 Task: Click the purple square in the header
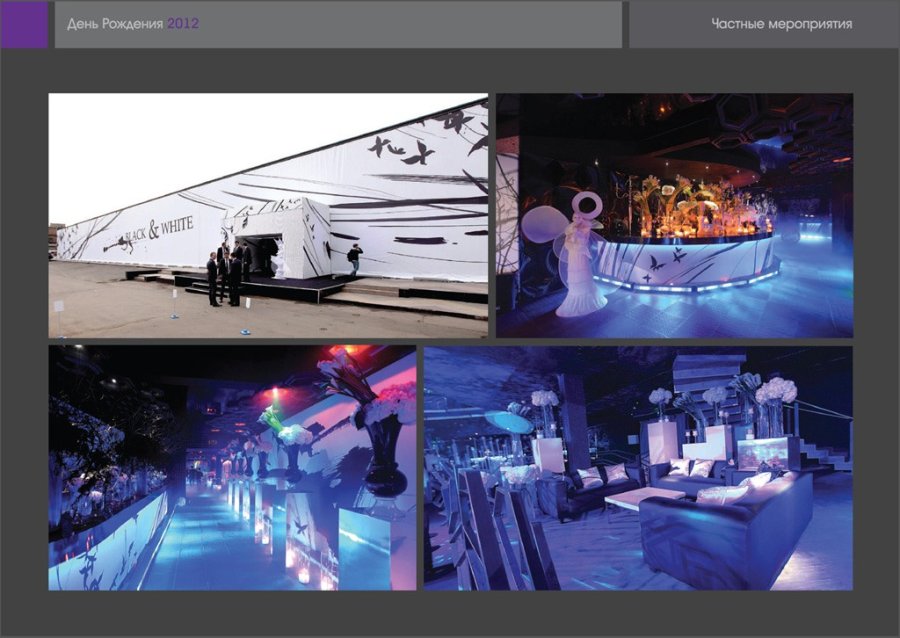24,24
